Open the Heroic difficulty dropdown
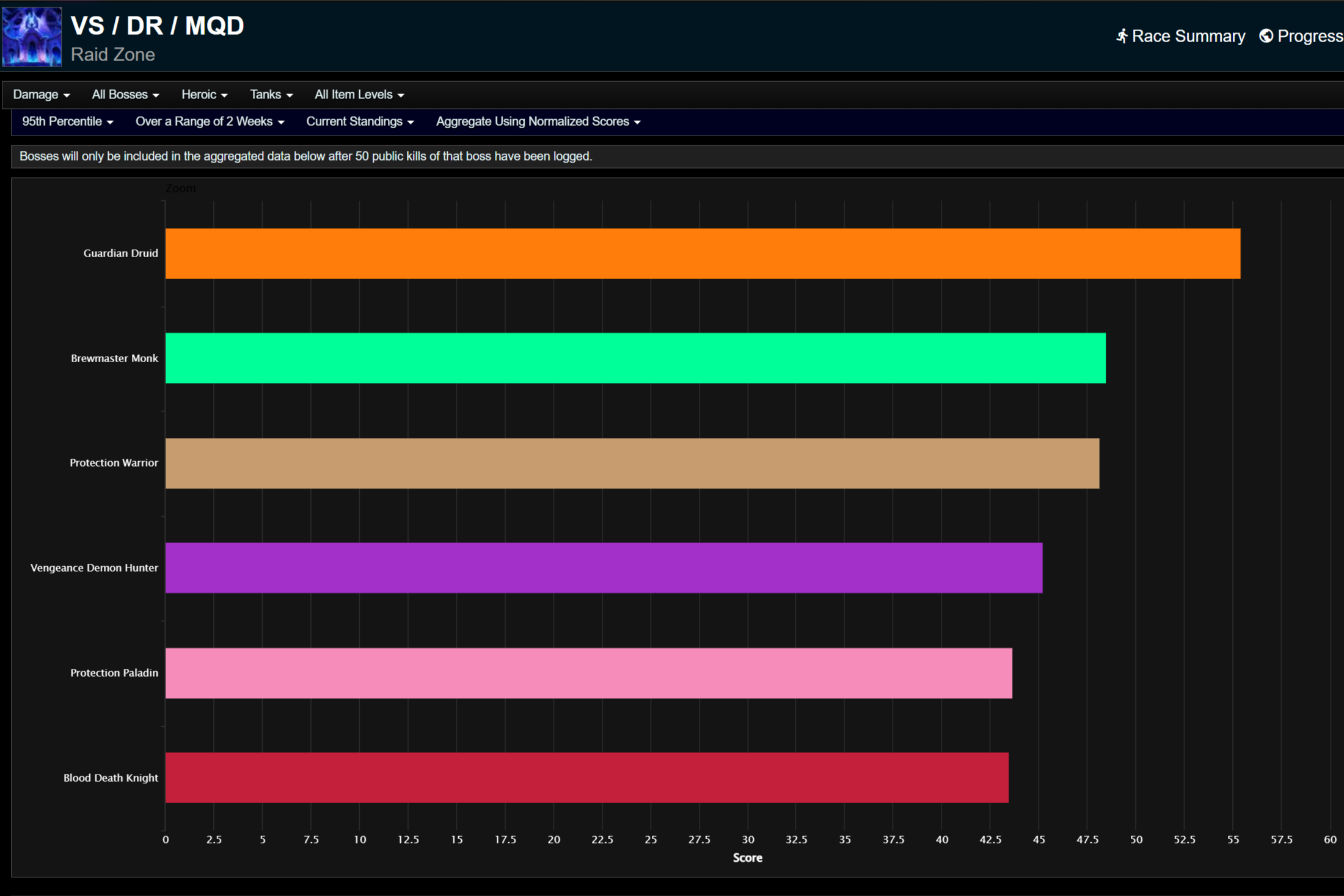Screen dimensions: 1344x896 coord(204,95)
